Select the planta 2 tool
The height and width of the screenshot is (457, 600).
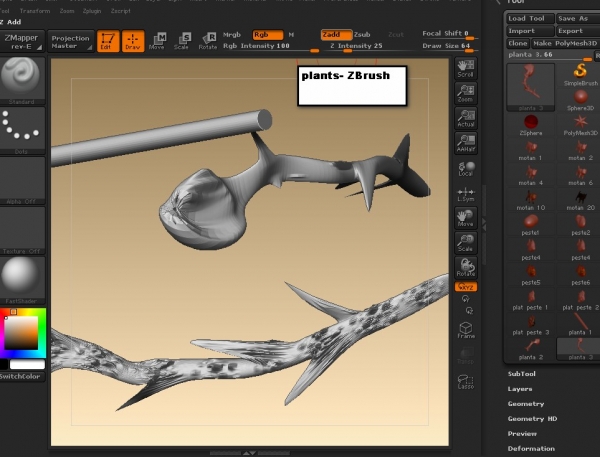pyautogui.click(x=531, y=349)
